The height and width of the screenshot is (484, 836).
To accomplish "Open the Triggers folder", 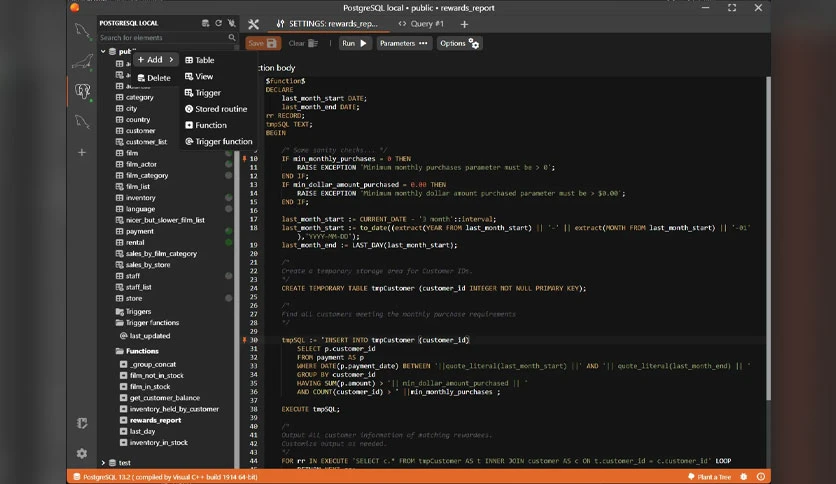I will coord(133,311).
